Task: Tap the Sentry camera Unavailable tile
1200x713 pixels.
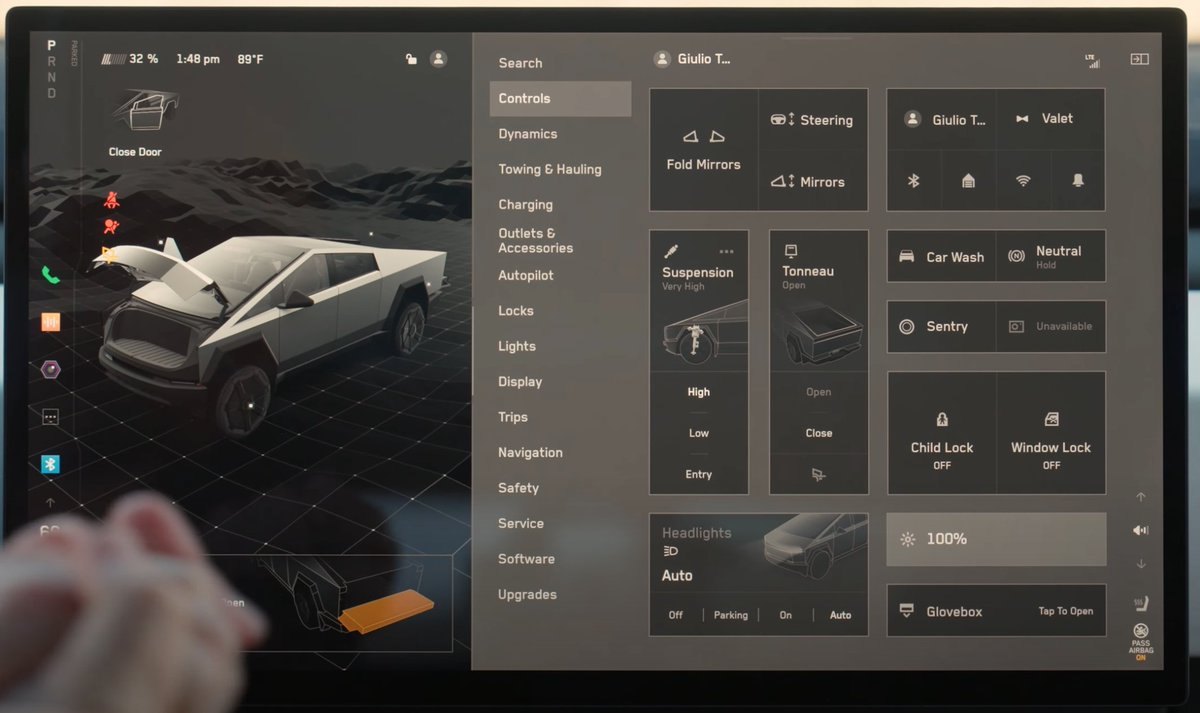Action: pyautogui.click(x=1050, y=326)
